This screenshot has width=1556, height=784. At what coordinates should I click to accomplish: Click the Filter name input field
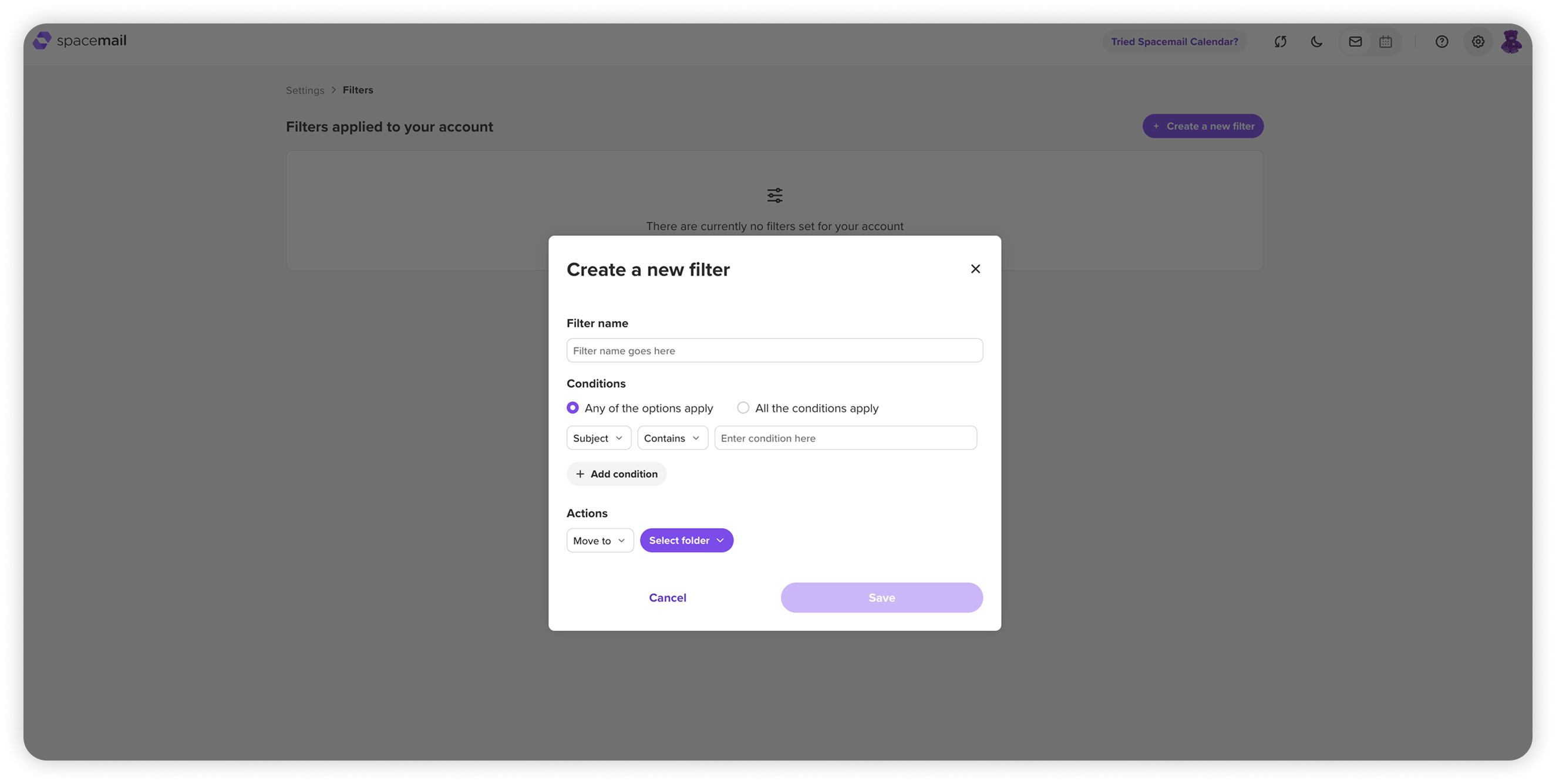pos(774,351)
